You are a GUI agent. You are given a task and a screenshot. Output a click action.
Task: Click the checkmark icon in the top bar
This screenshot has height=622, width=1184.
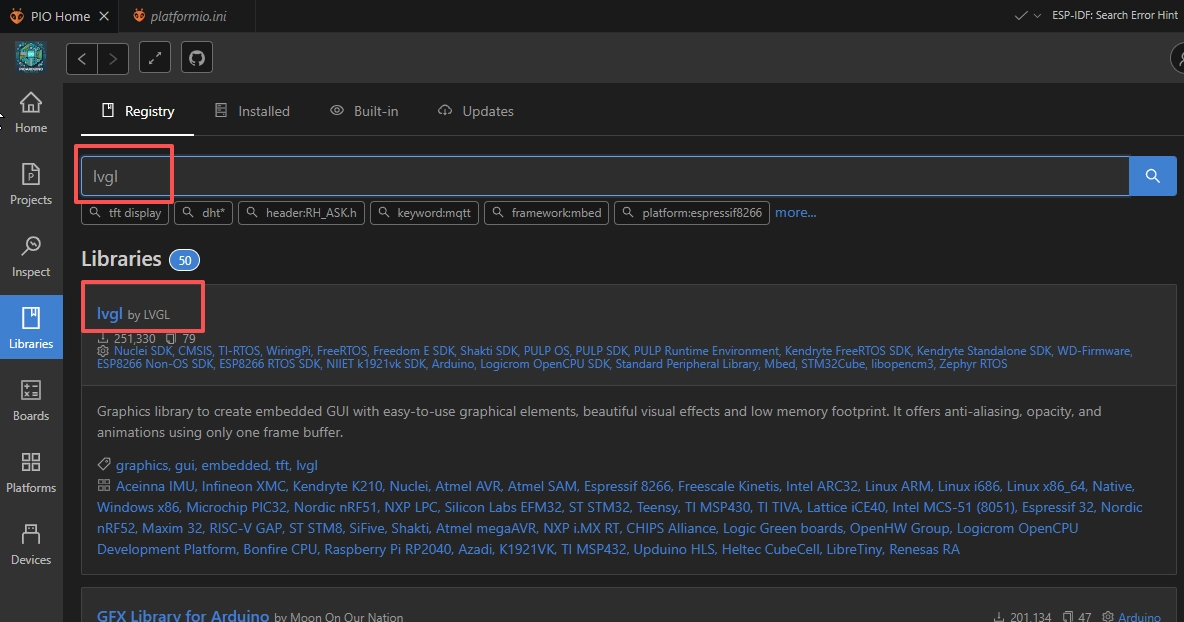coord(1021,16)
